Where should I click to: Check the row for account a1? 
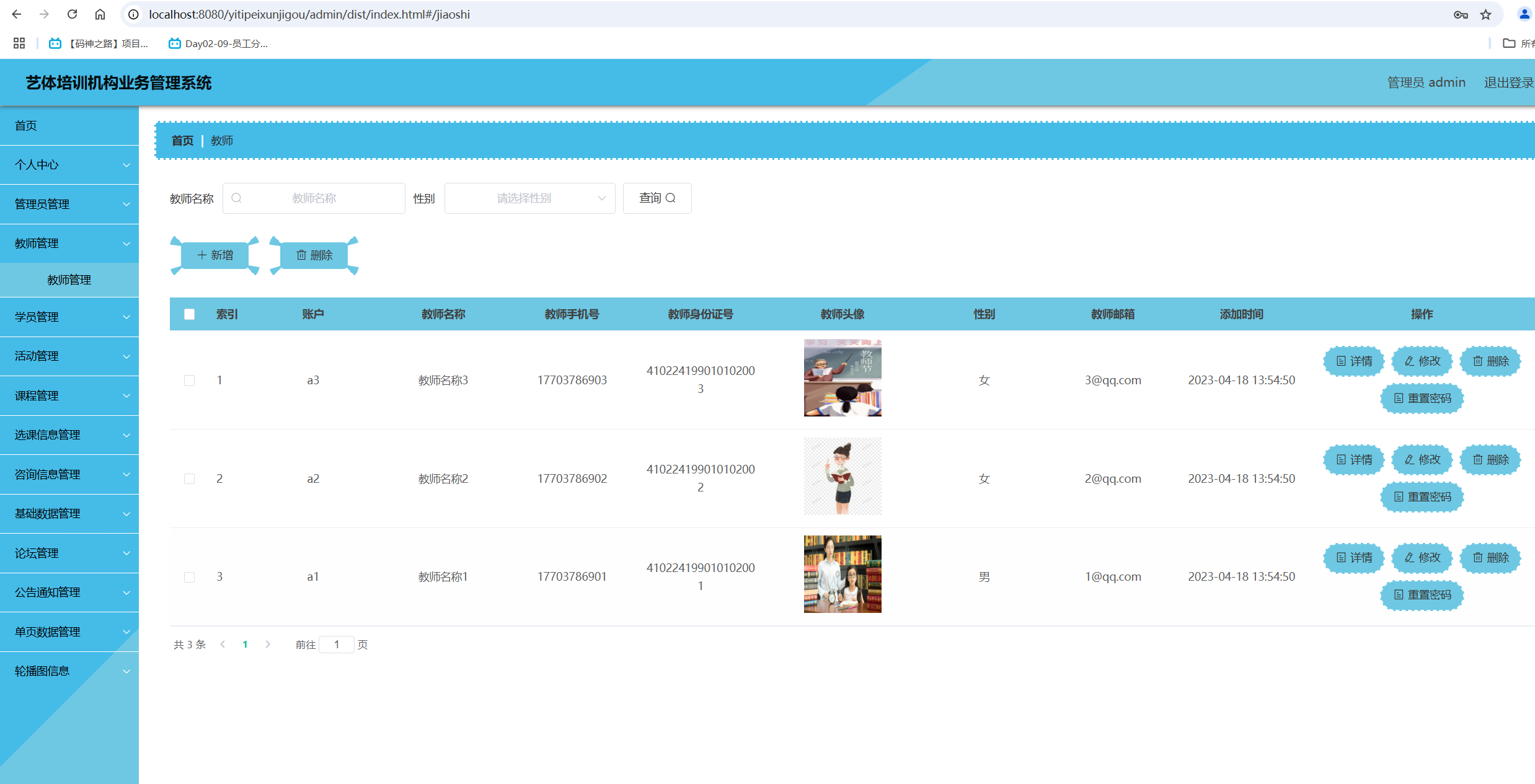(x=190, y=577)
